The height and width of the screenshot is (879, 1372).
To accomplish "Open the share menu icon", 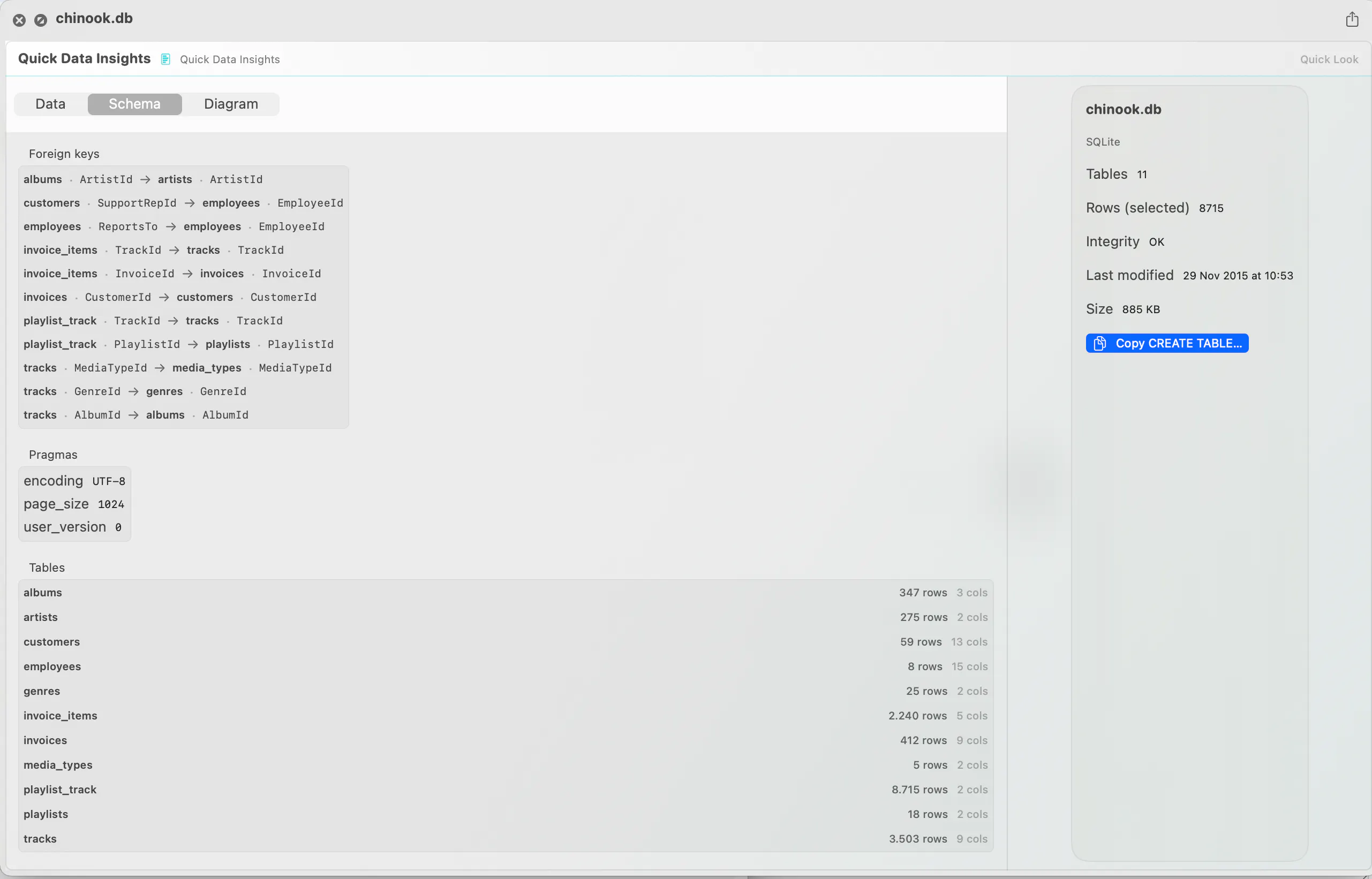I will 1352,19.
